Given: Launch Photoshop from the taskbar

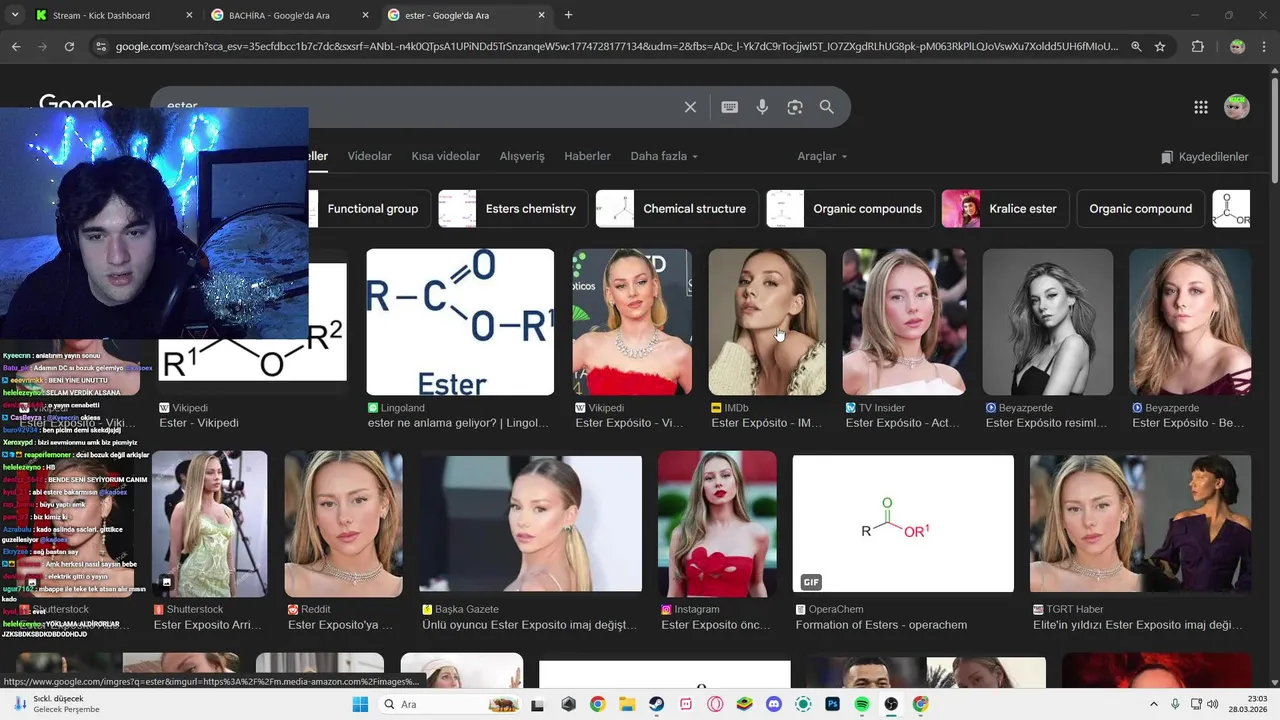Looking at the screenshot, I should click(832, 704).
